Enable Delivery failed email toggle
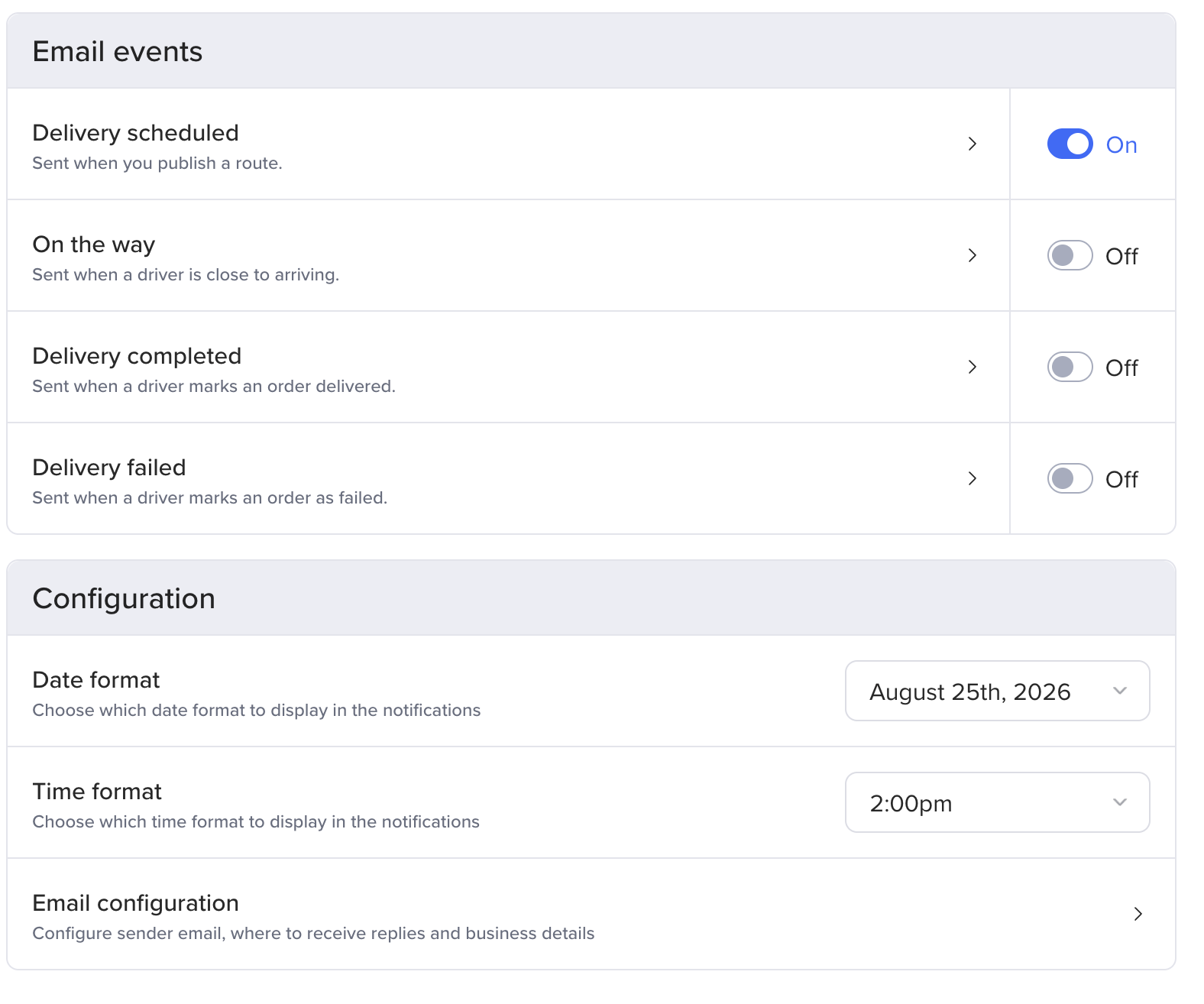 (x=1070, y=478)
